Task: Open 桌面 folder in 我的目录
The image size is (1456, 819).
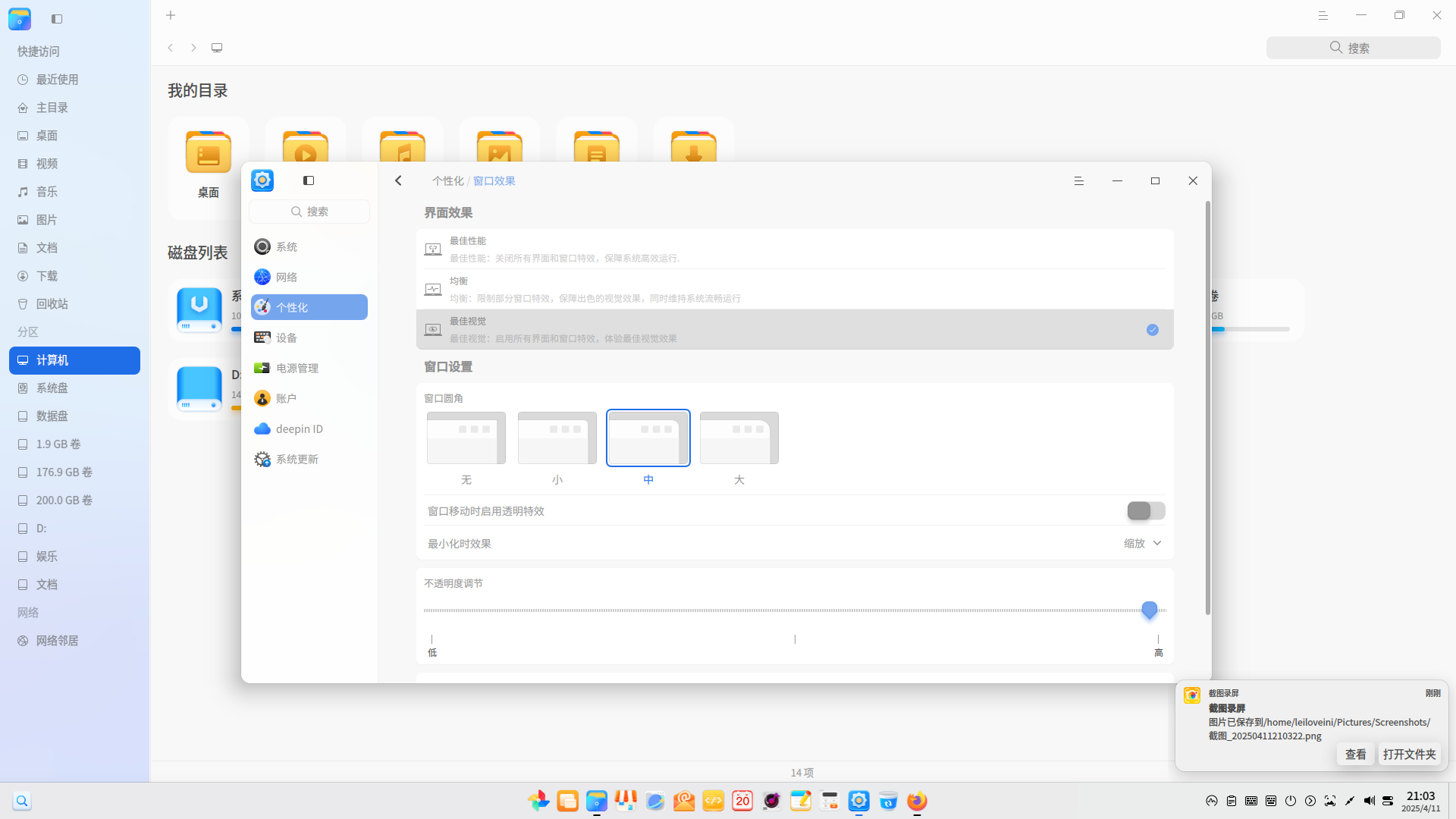Action: 209,167
